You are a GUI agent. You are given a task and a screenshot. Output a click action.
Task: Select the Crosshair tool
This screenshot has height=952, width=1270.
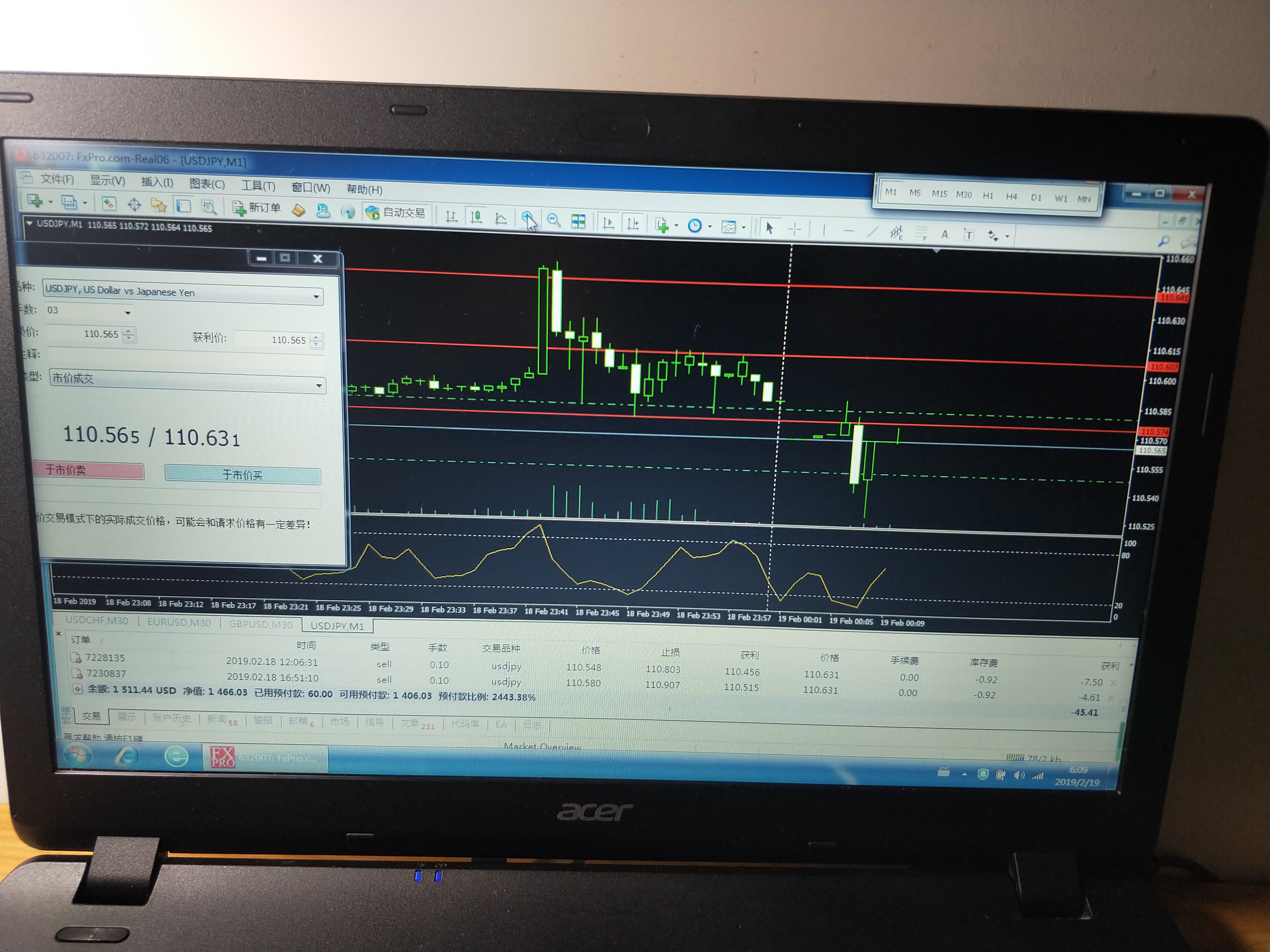point(795,229)
